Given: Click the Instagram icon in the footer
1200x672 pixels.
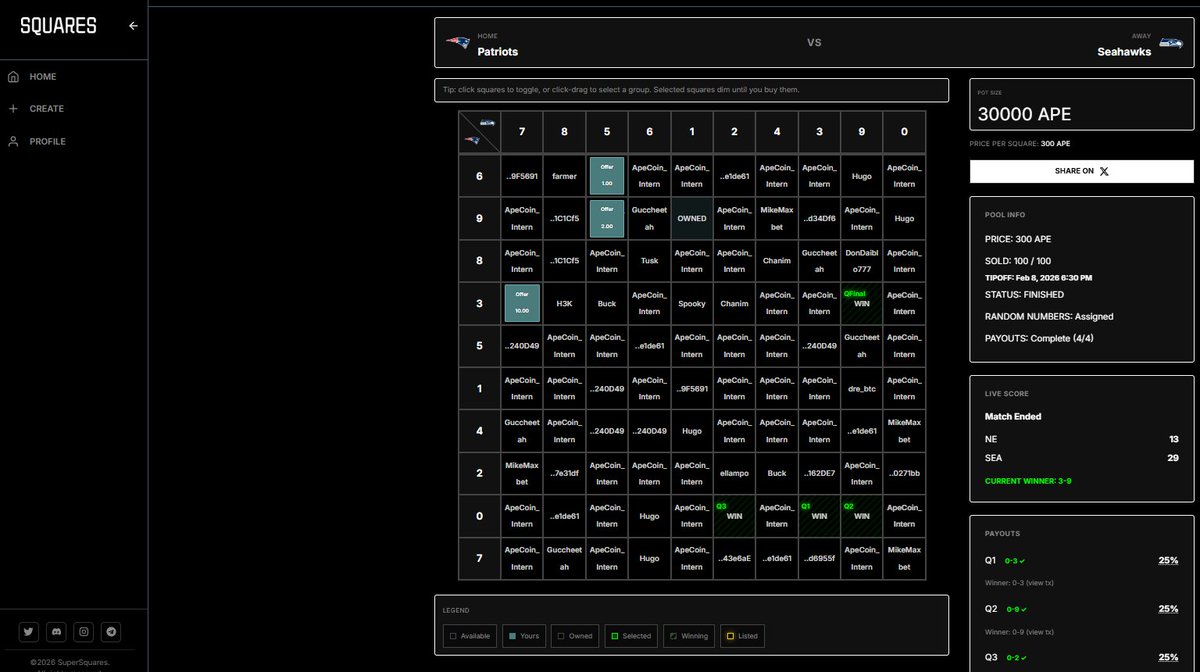Looking at the screenshot, I should (83, 631).
